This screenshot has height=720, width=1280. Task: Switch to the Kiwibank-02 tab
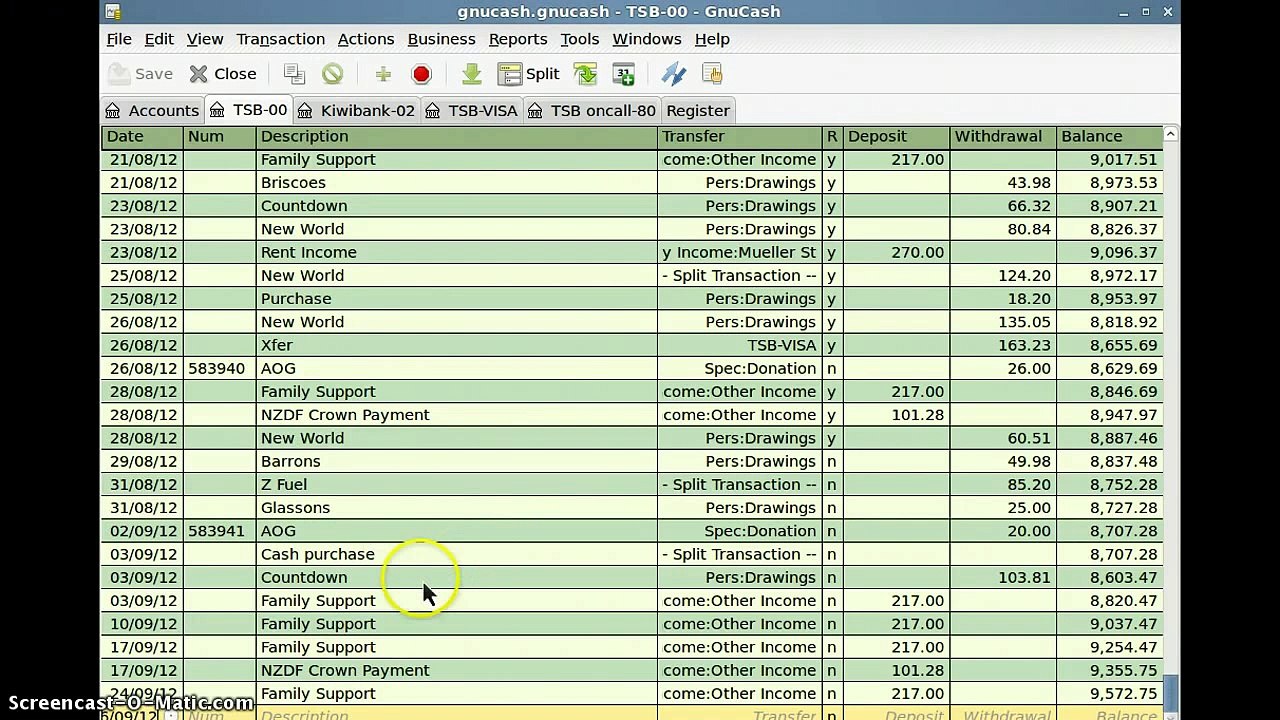click(355, 110)
